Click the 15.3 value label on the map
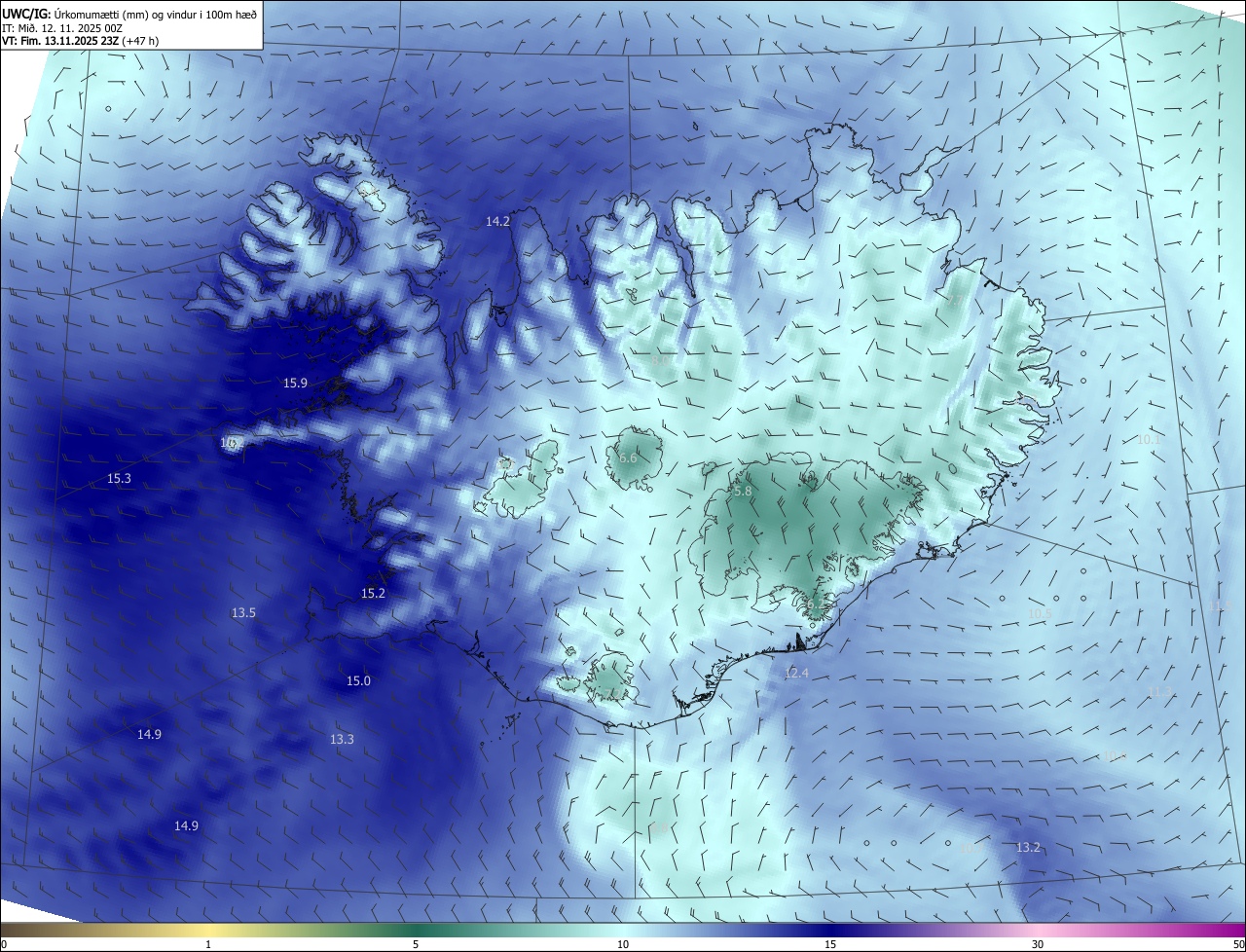This screenshot has width=1246, height=952. (x=119, y=479)
